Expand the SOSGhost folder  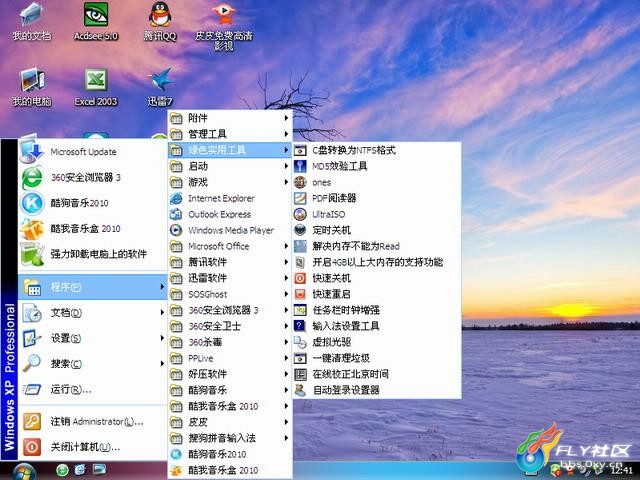click(230, 294)
